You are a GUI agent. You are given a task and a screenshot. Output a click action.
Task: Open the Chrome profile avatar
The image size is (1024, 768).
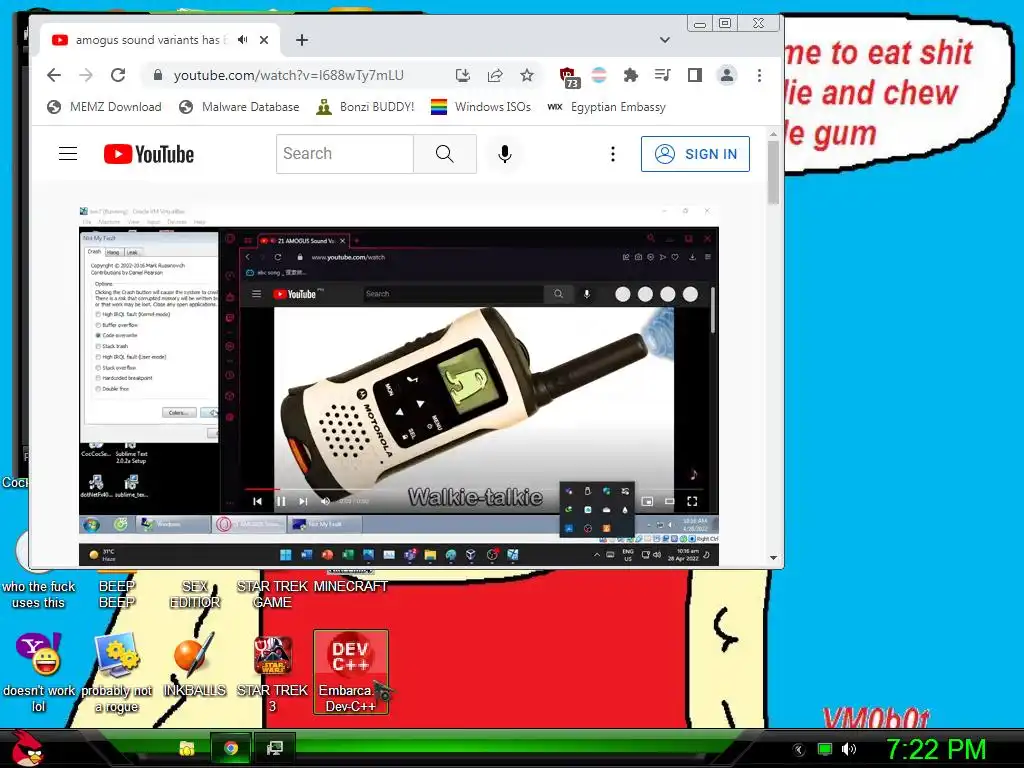[727, 75]
